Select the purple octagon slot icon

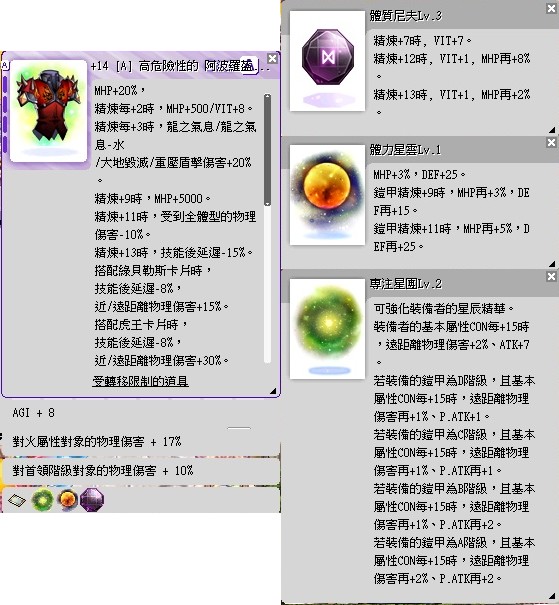[x=92, y=500]
